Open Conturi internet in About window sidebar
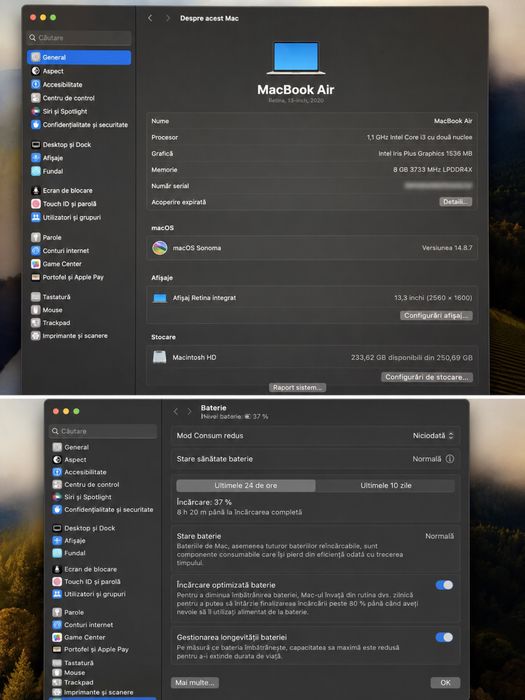Screen dimensions: 525x700 (x=60, y=250)
